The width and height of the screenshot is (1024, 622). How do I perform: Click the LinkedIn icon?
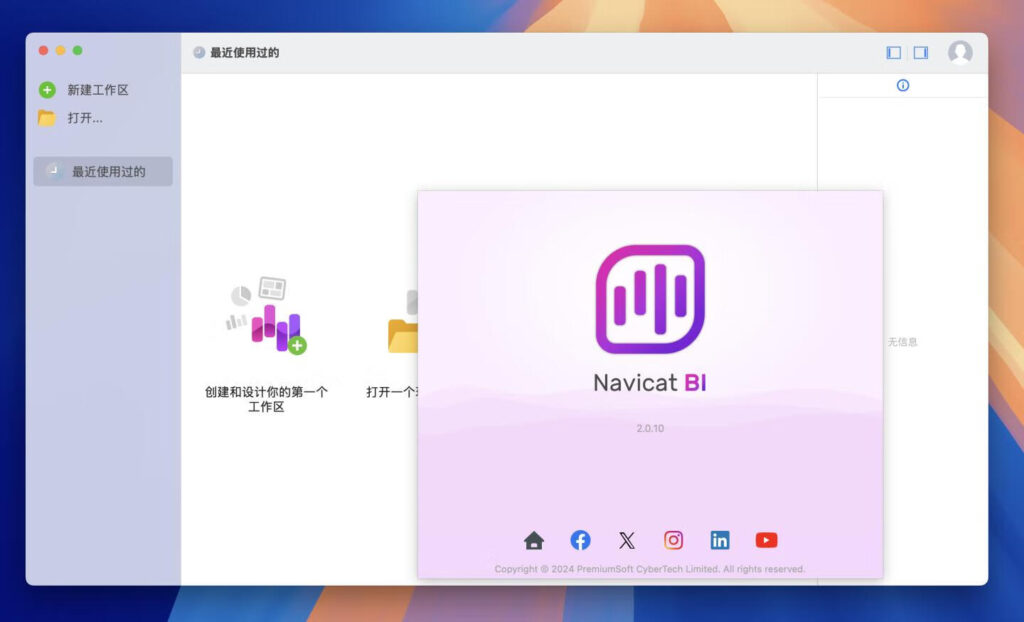pyautogui.click(x=720, y=540)
